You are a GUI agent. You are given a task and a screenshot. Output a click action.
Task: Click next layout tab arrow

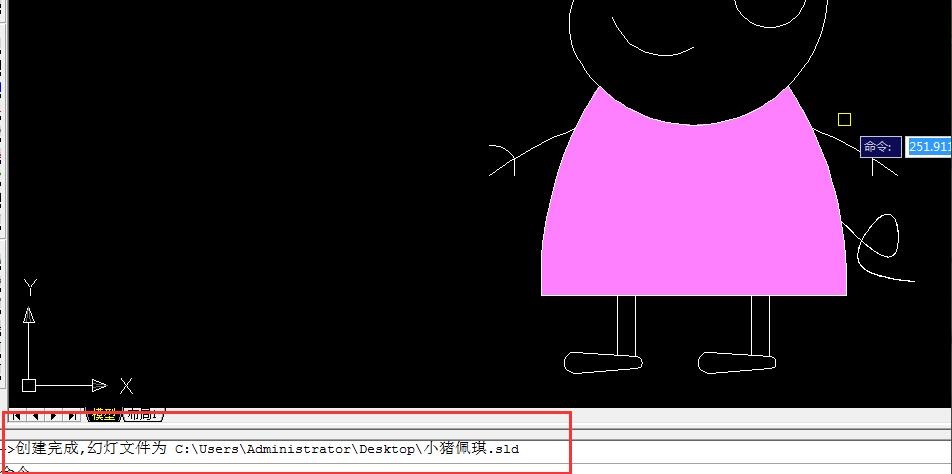54,416
